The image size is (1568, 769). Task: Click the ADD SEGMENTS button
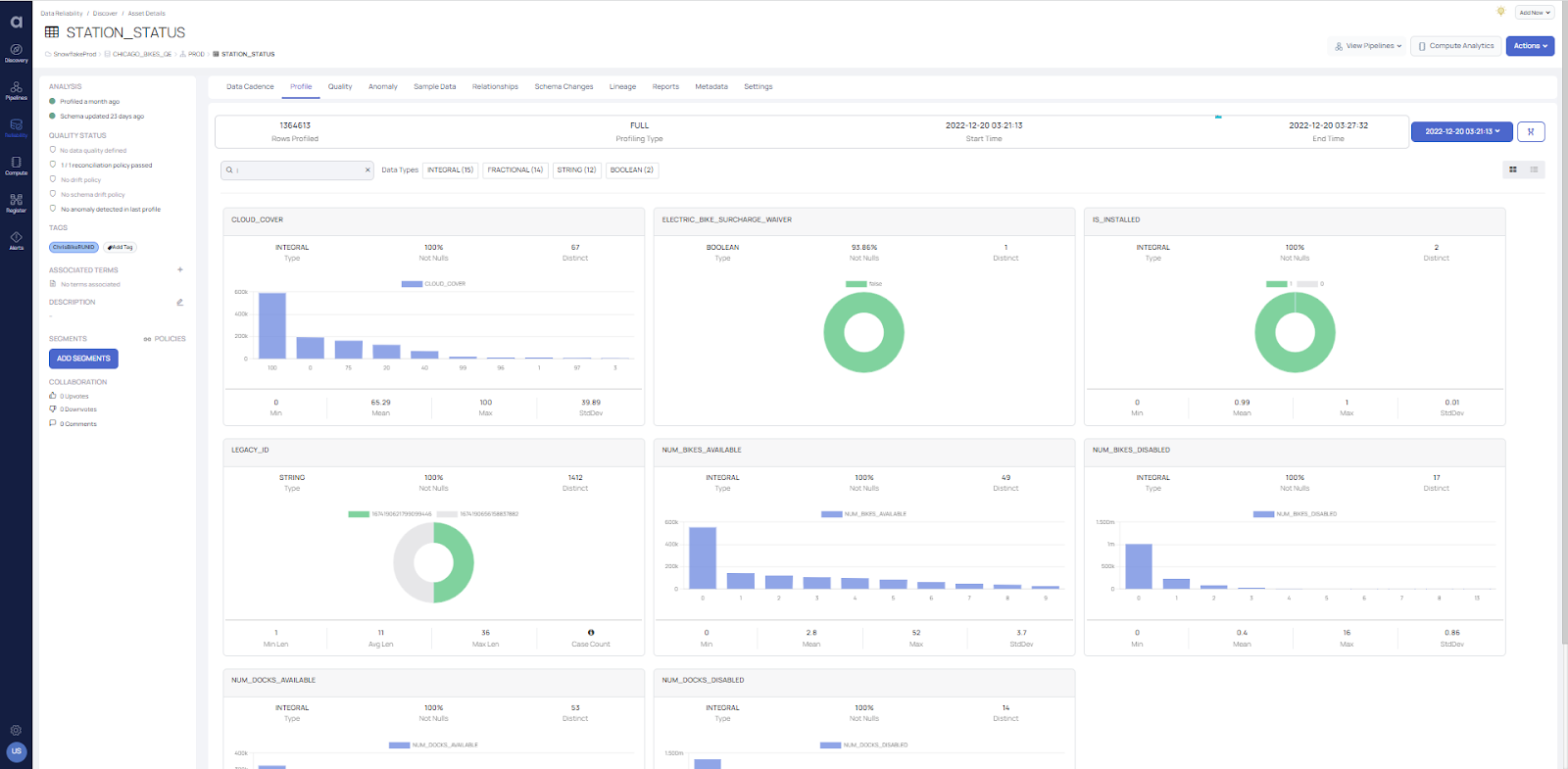83,359
